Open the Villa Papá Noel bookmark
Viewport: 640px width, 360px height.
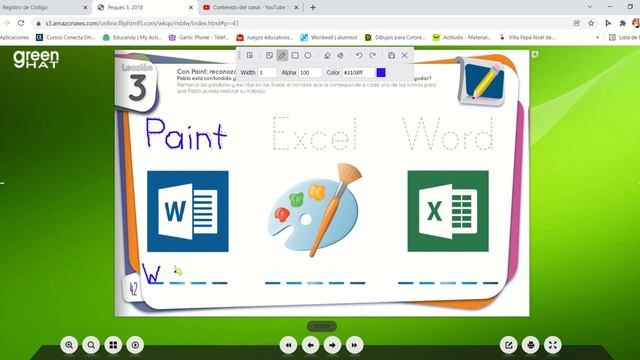click(527, 37)
